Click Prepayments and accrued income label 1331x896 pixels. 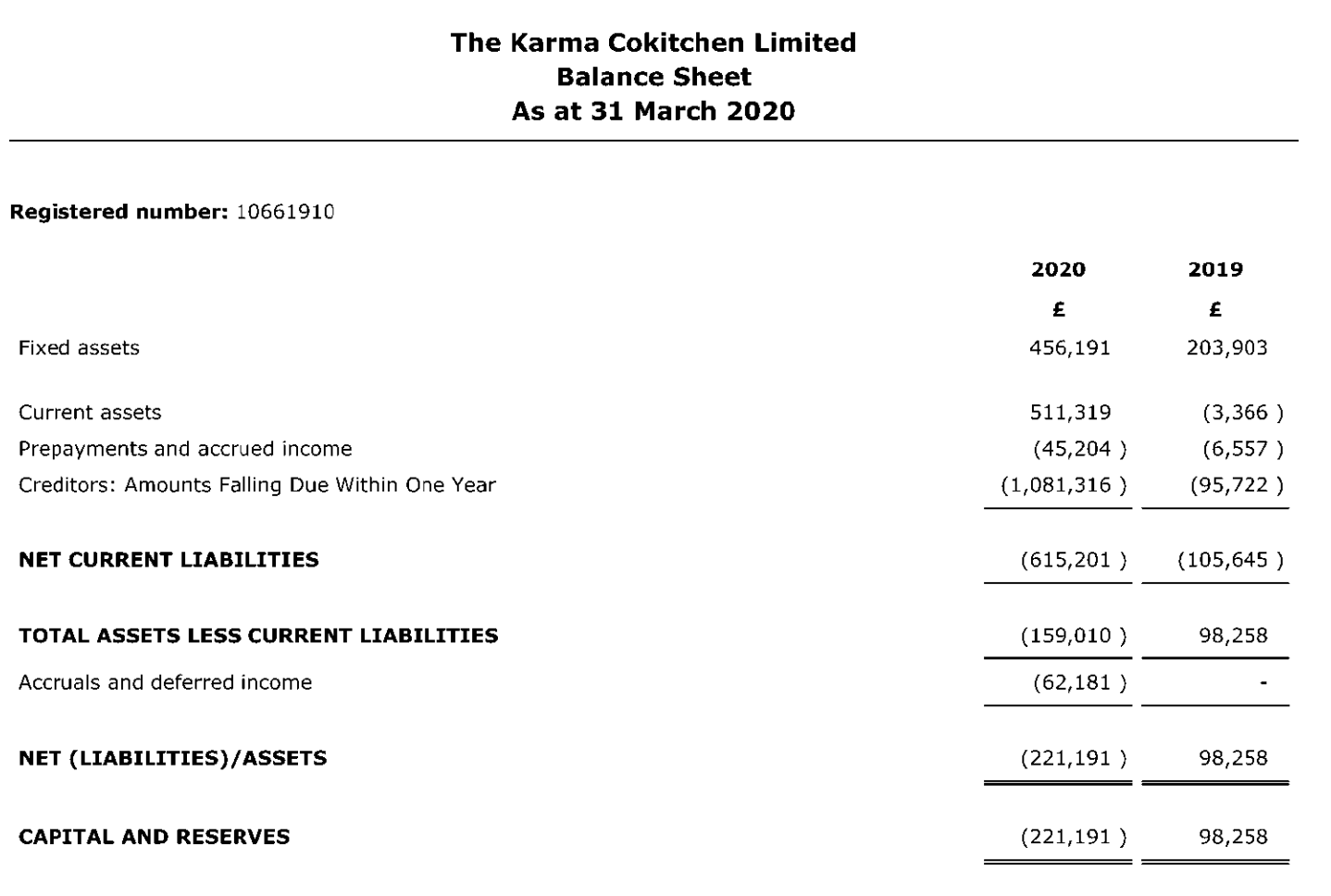185,449
